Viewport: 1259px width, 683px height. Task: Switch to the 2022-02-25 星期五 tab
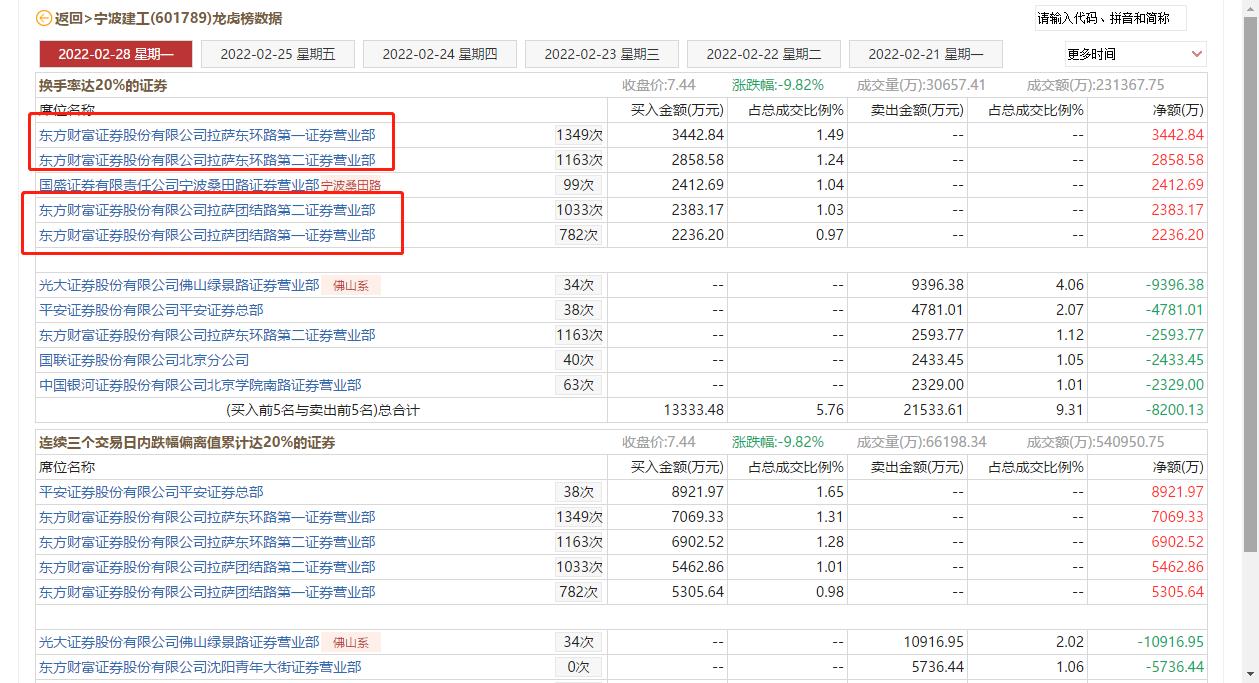(x=277, y=54)
